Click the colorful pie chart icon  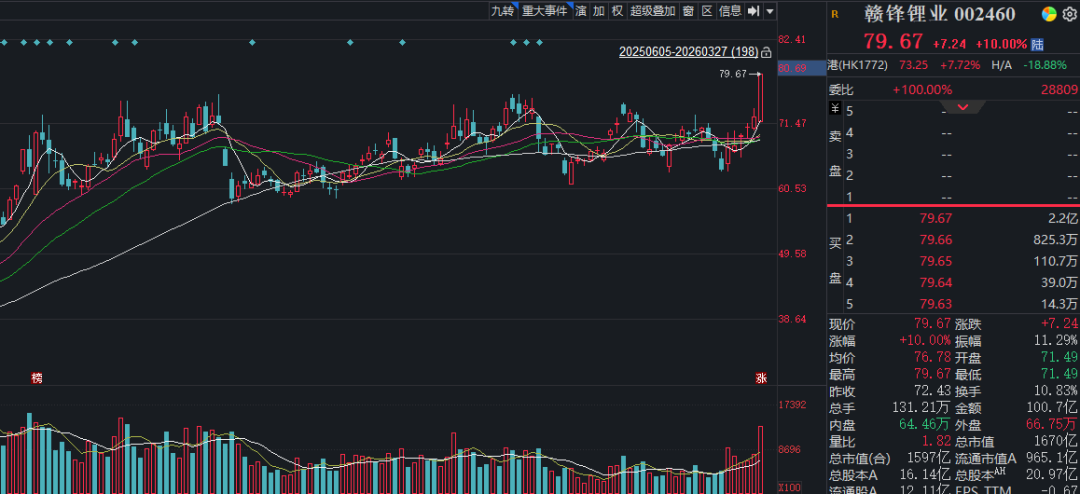[1049, 14]
